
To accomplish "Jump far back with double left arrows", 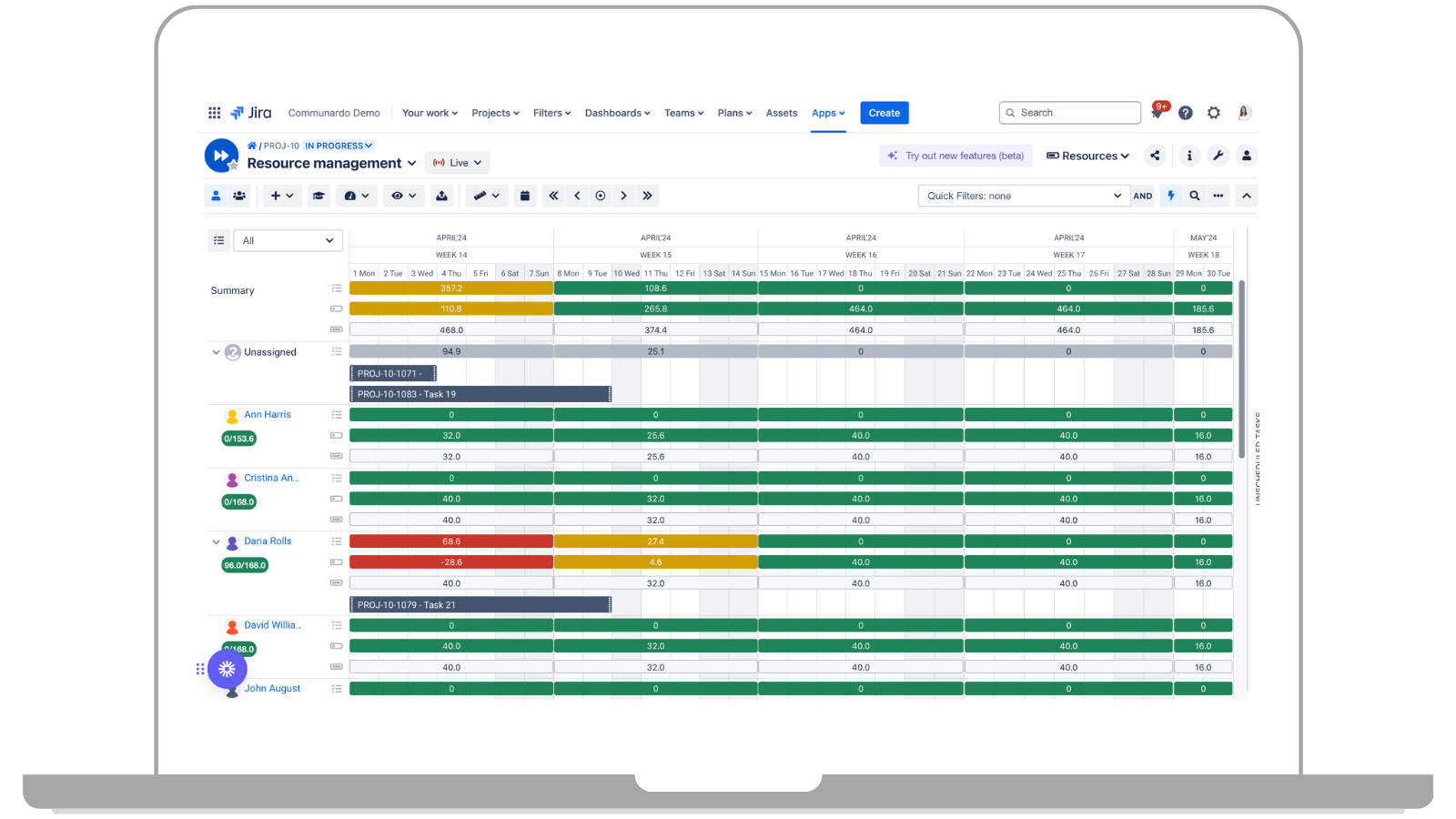I will coord(553,196).
